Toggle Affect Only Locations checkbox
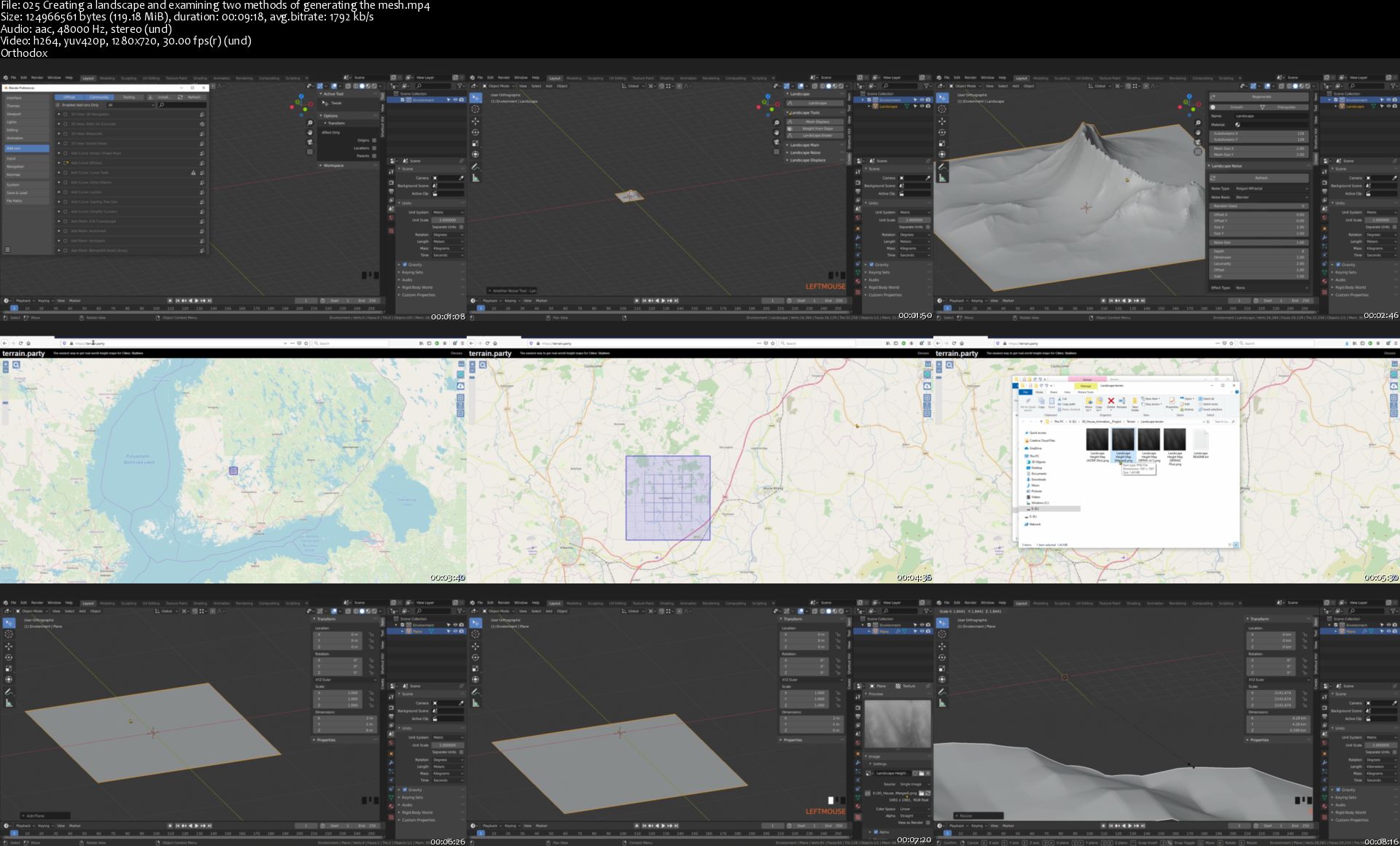1400x846 pixels. (x=374, y=148)
